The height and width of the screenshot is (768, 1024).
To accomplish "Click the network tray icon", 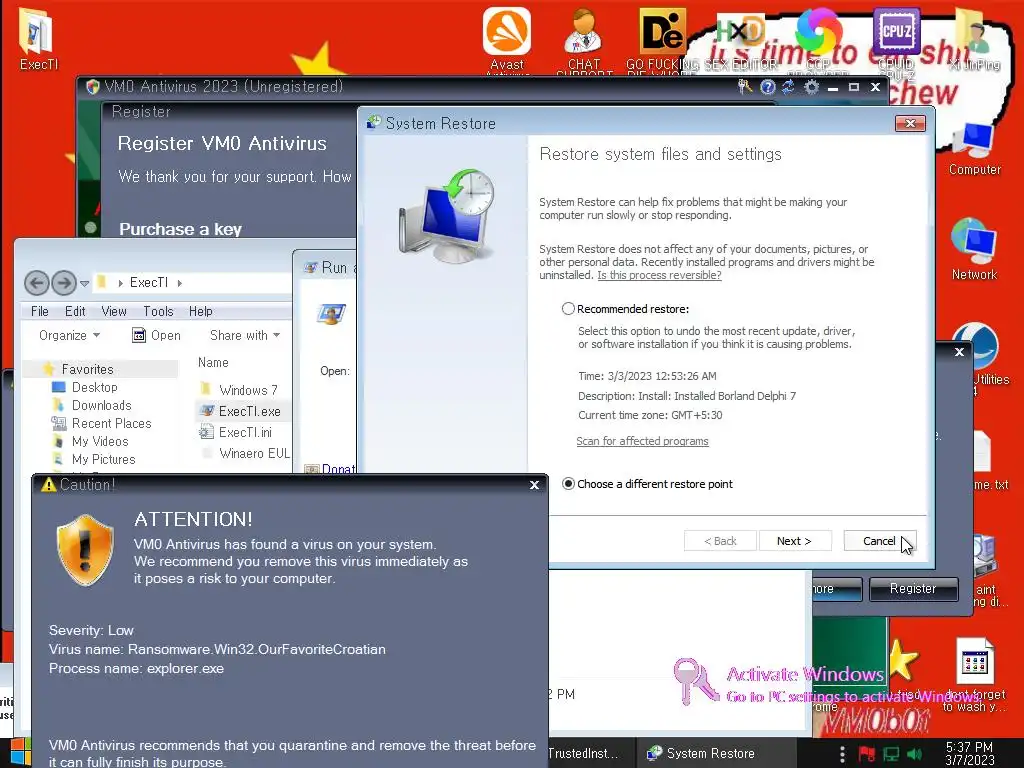I will (891, 754).
